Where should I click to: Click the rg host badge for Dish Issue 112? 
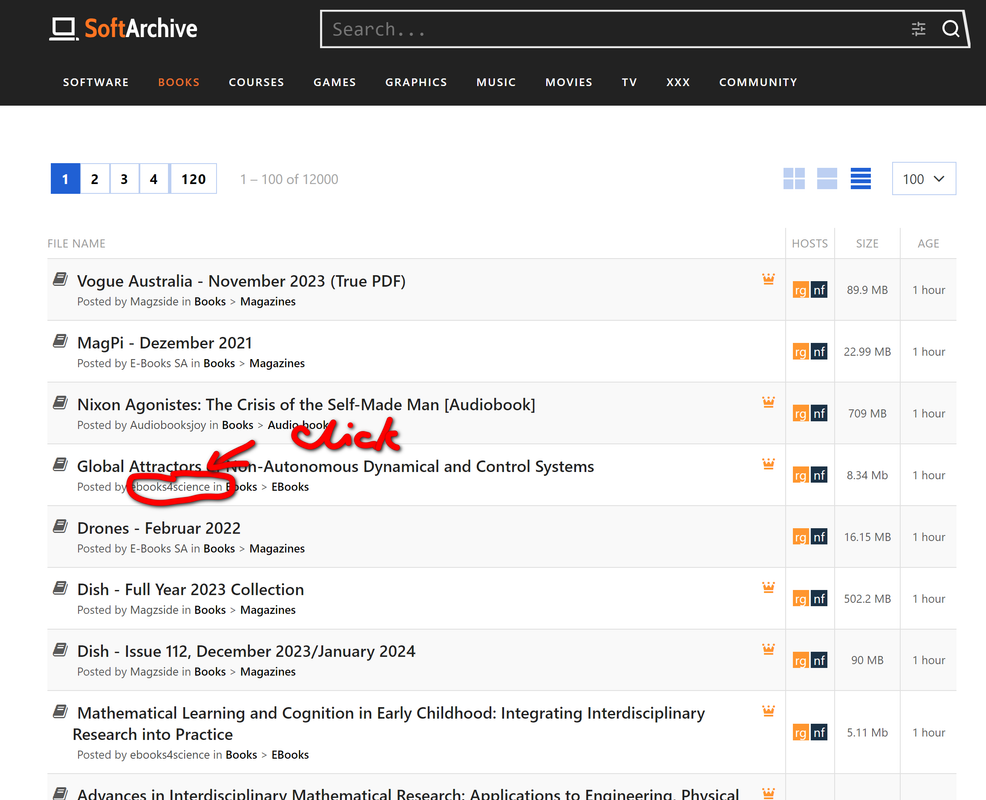[800, 660]
